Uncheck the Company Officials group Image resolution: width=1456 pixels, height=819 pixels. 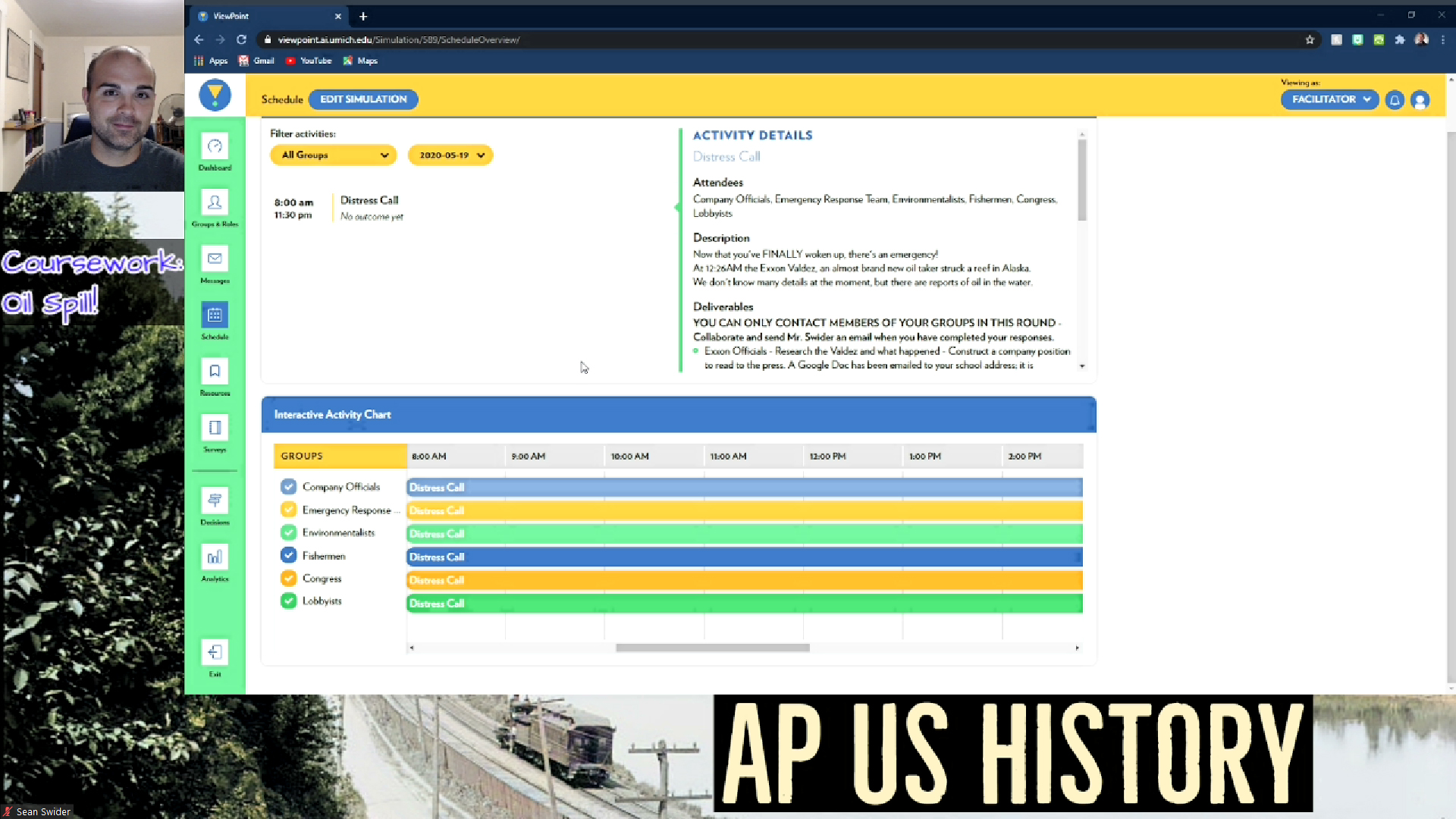288,486
